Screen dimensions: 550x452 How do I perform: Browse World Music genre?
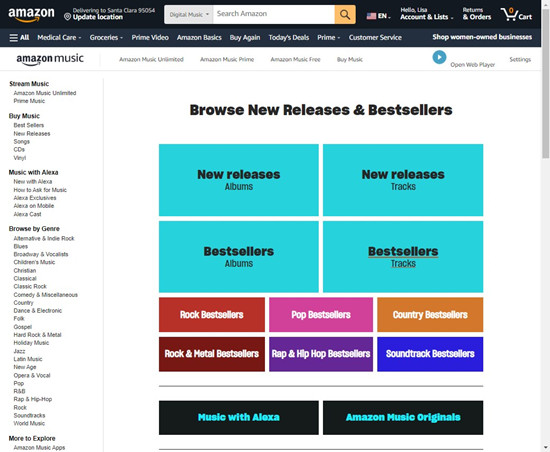(x=29, y=423)
